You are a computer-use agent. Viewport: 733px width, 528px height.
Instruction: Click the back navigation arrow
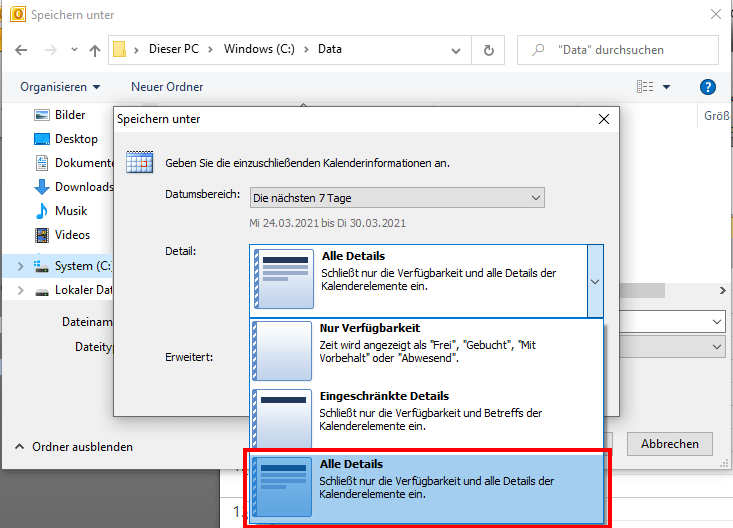pos(21,50)
